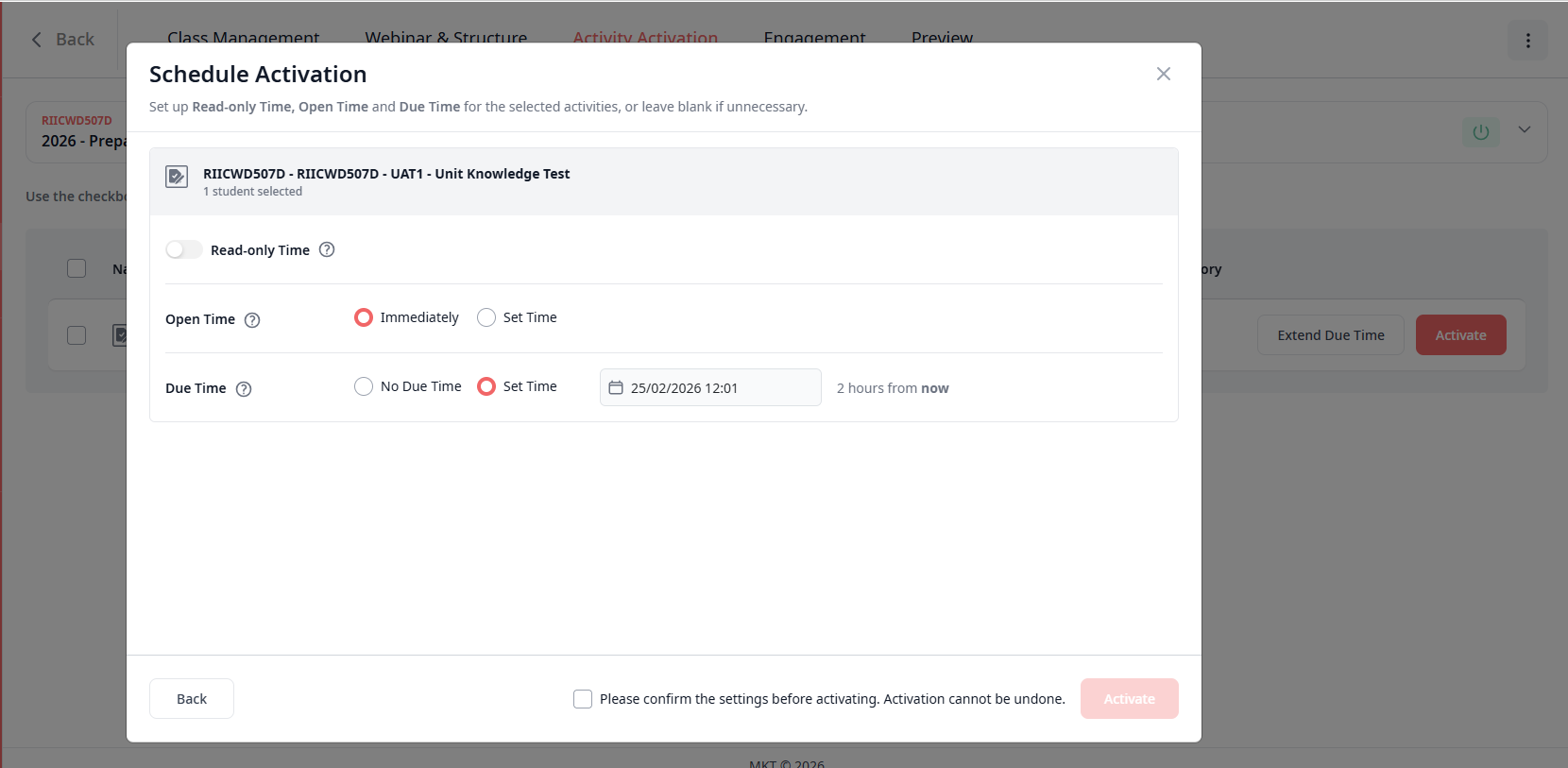The width and height of the screenshot is (1568, 768).
Task: Select Immediately for Open Time
Action: (364, 317)
